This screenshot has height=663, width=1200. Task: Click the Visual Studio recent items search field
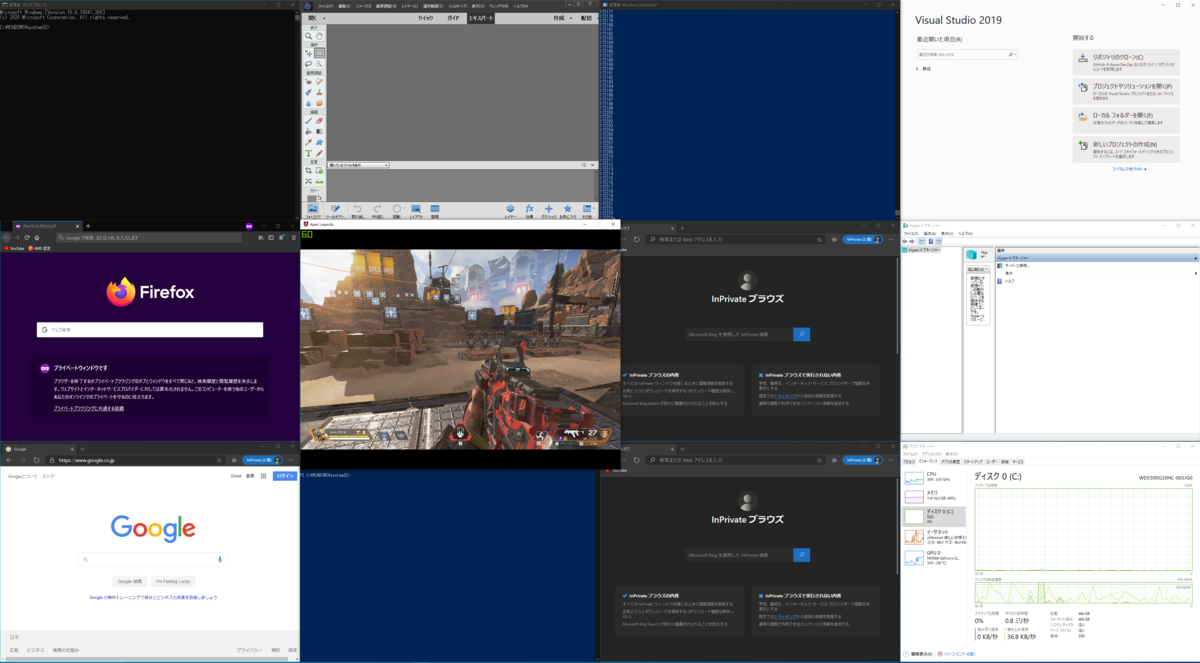[x=967, y=54]
